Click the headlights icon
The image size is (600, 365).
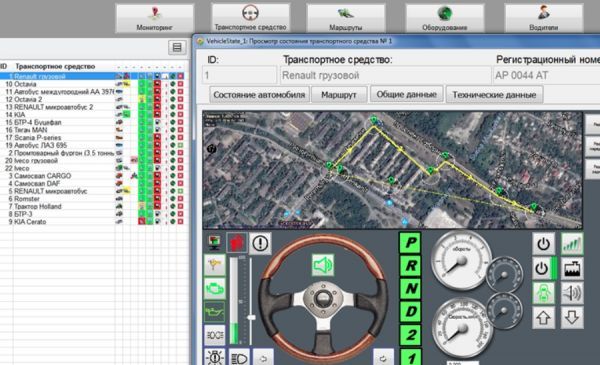click(240, 358)
